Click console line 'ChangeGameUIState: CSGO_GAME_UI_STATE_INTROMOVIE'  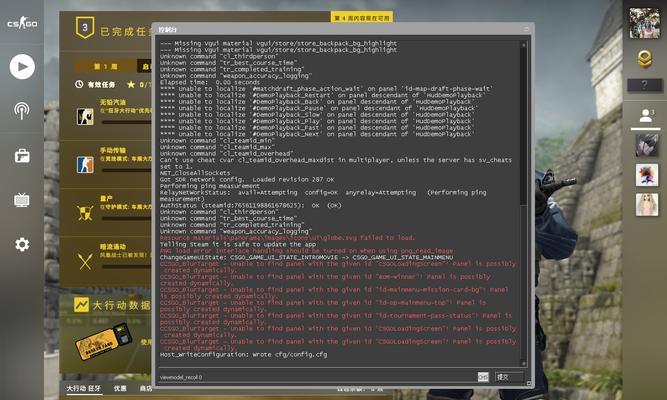[306, 257]
